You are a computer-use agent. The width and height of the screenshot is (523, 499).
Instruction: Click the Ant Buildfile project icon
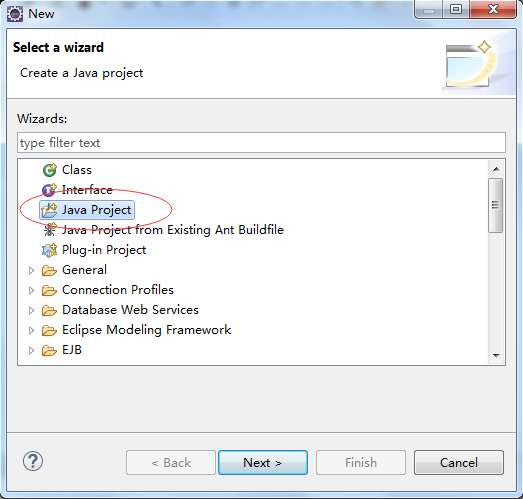tap(49, 230)
